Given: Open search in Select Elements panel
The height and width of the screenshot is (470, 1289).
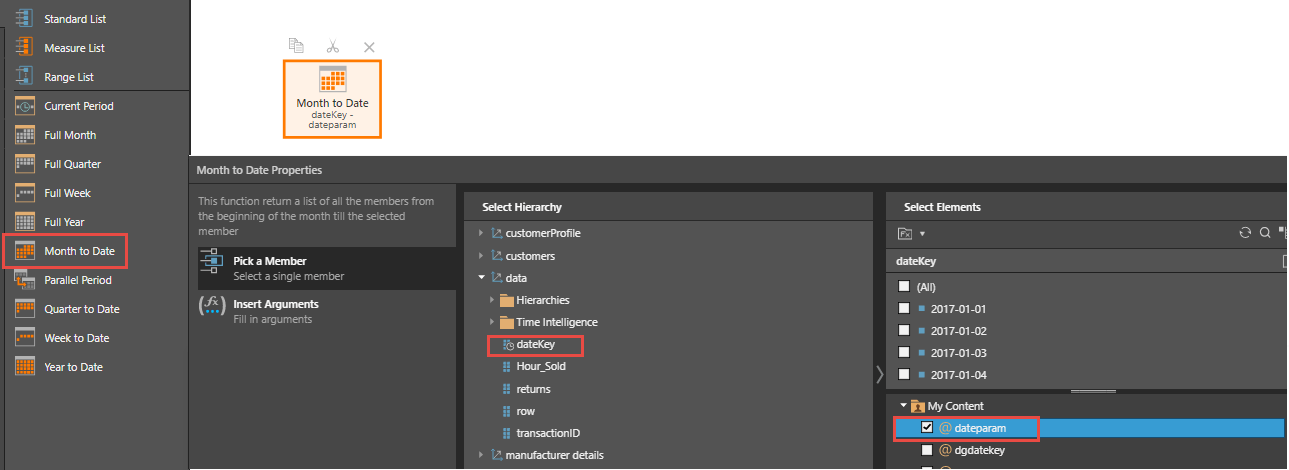Looking at the screenshot, I should pyautogui.click(x=1265, y=233).
